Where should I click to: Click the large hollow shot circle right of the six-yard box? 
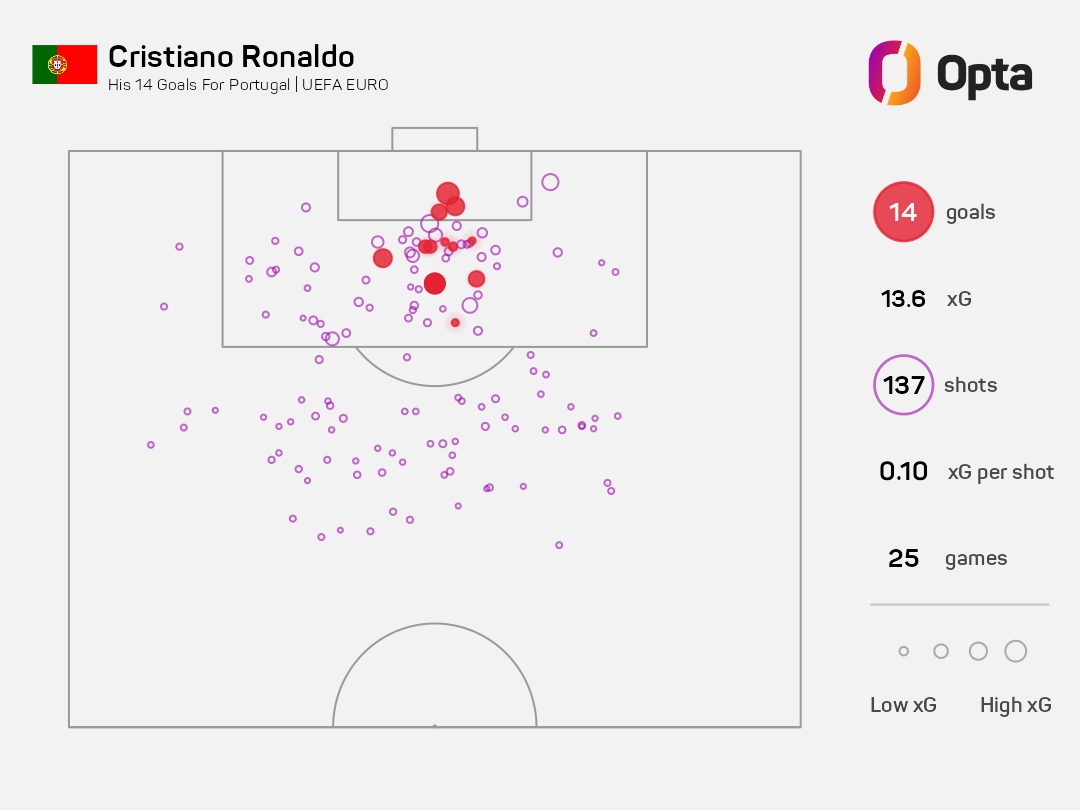click(x=550, y=182)
